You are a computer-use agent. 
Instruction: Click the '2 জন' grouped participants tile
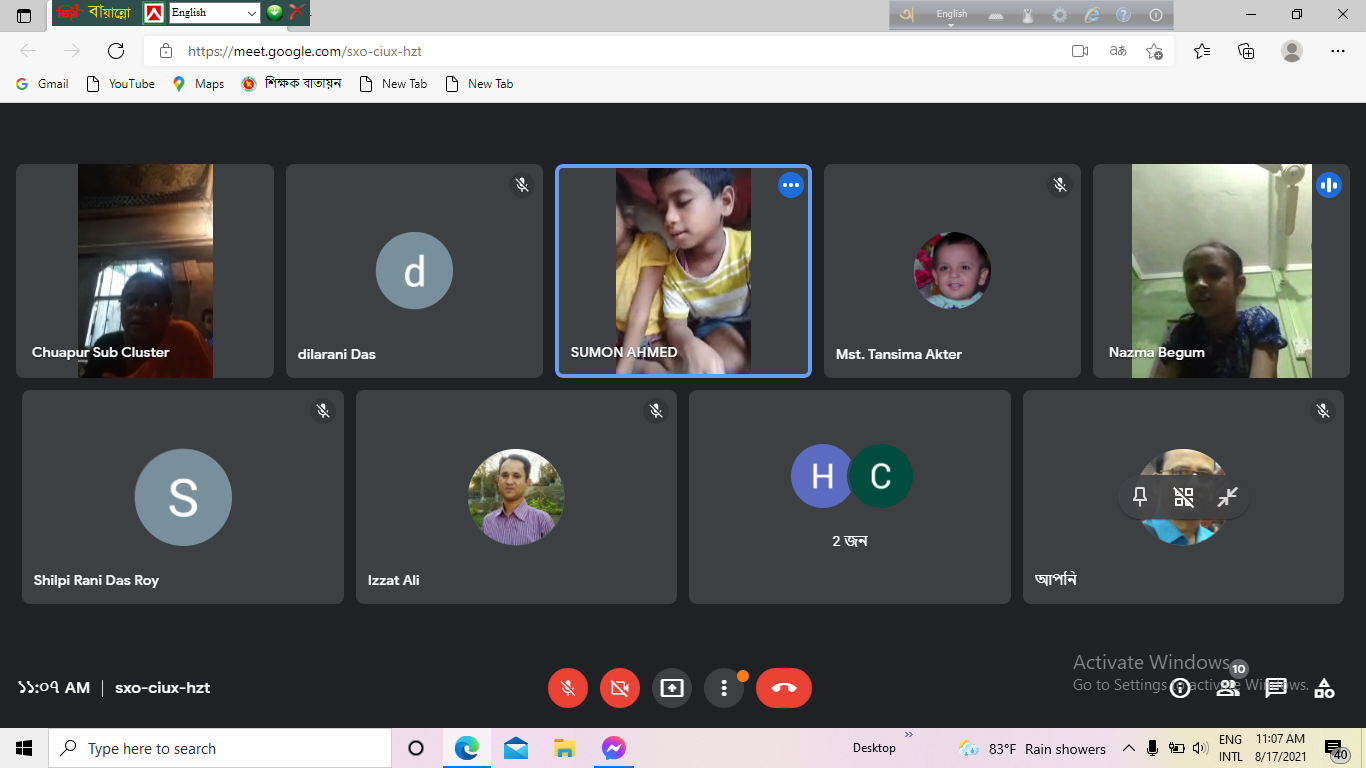pyautogui.click(x=850, y=497)
